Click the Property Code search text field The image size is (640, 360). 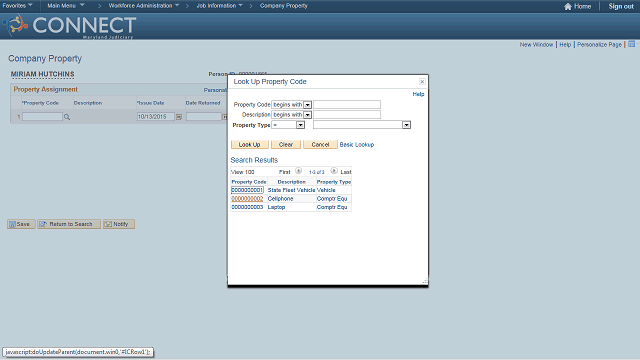(347, 104)
